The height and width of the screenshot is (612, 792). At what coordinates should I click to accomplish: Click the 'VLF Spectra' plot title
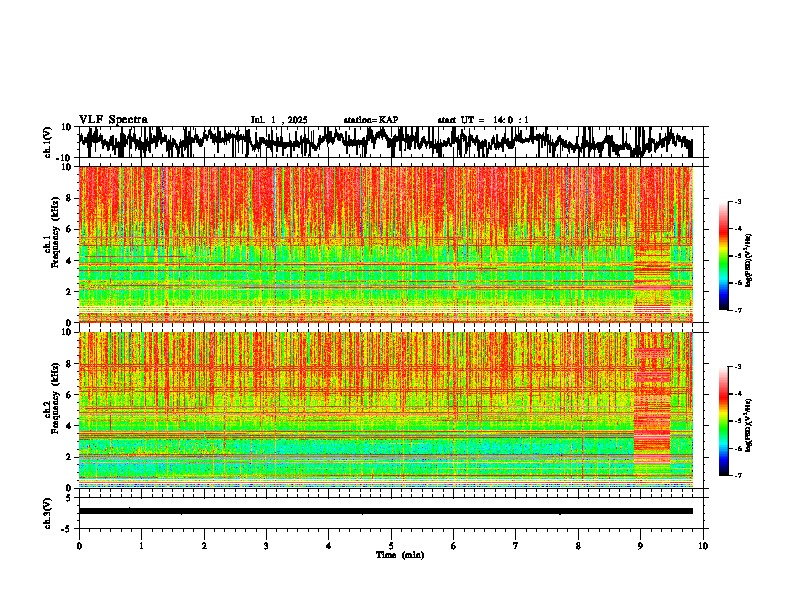(113, 120)
